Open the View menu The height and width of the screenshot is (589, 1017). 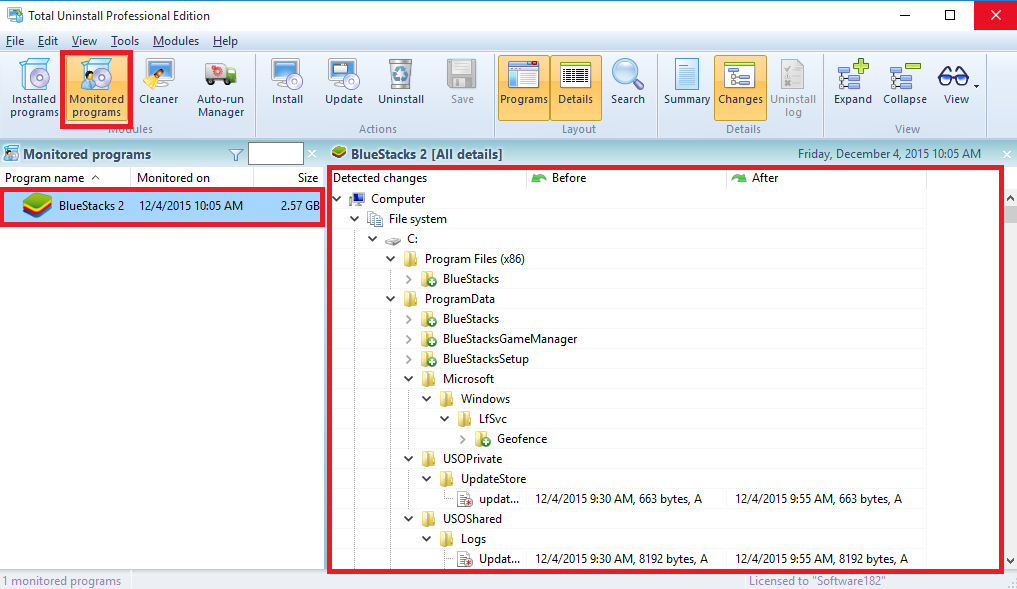pos(84,41)
